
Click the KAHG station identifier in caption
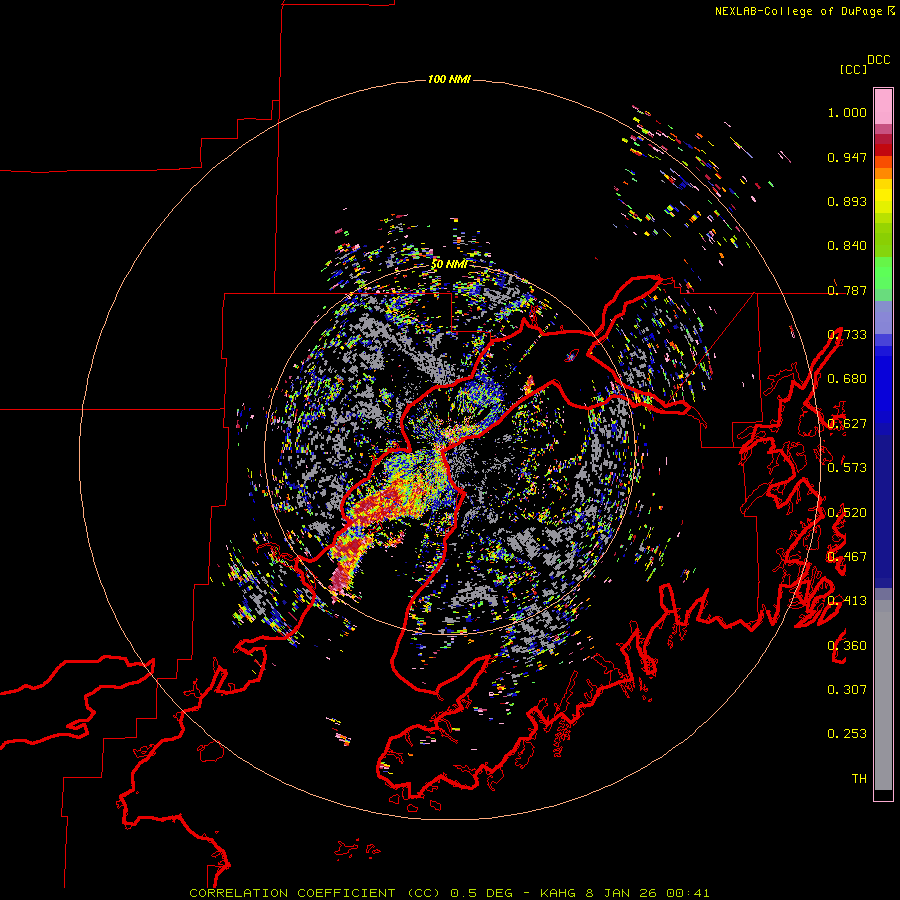click(x=558, y=893)
